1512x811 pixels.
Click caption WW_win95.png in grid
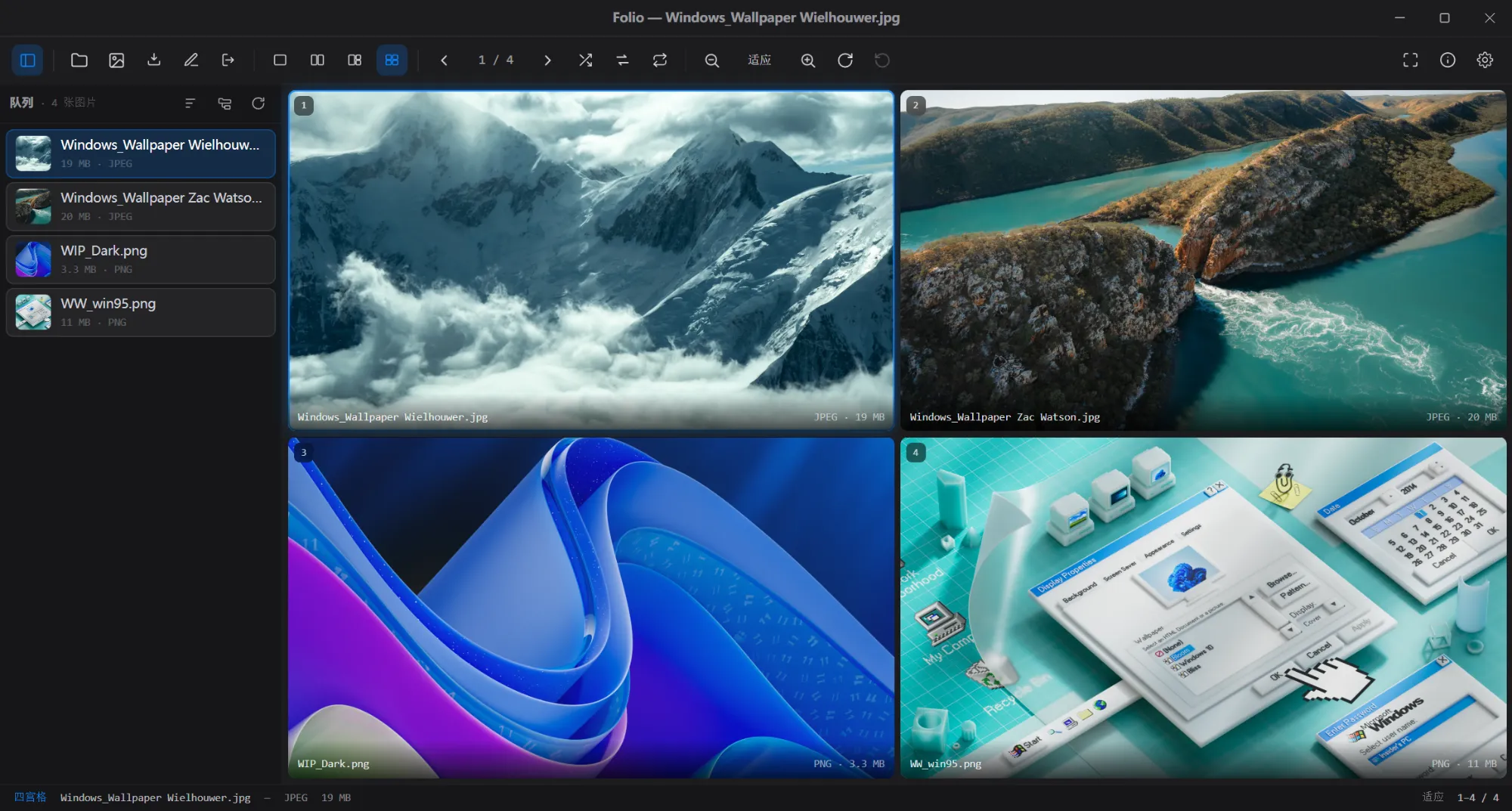pos(945,763)
